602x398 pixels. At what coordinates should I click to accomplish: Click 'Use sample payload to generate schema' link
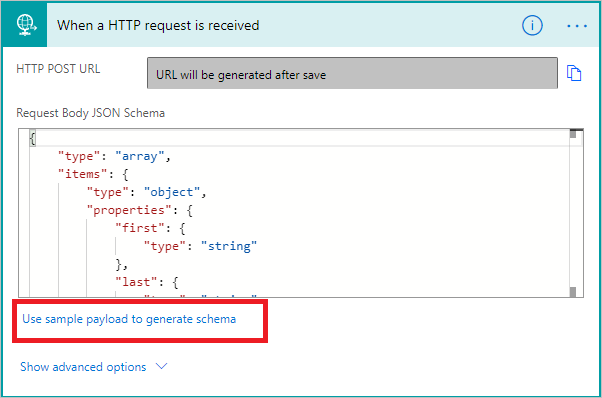[x=129, y=319]
